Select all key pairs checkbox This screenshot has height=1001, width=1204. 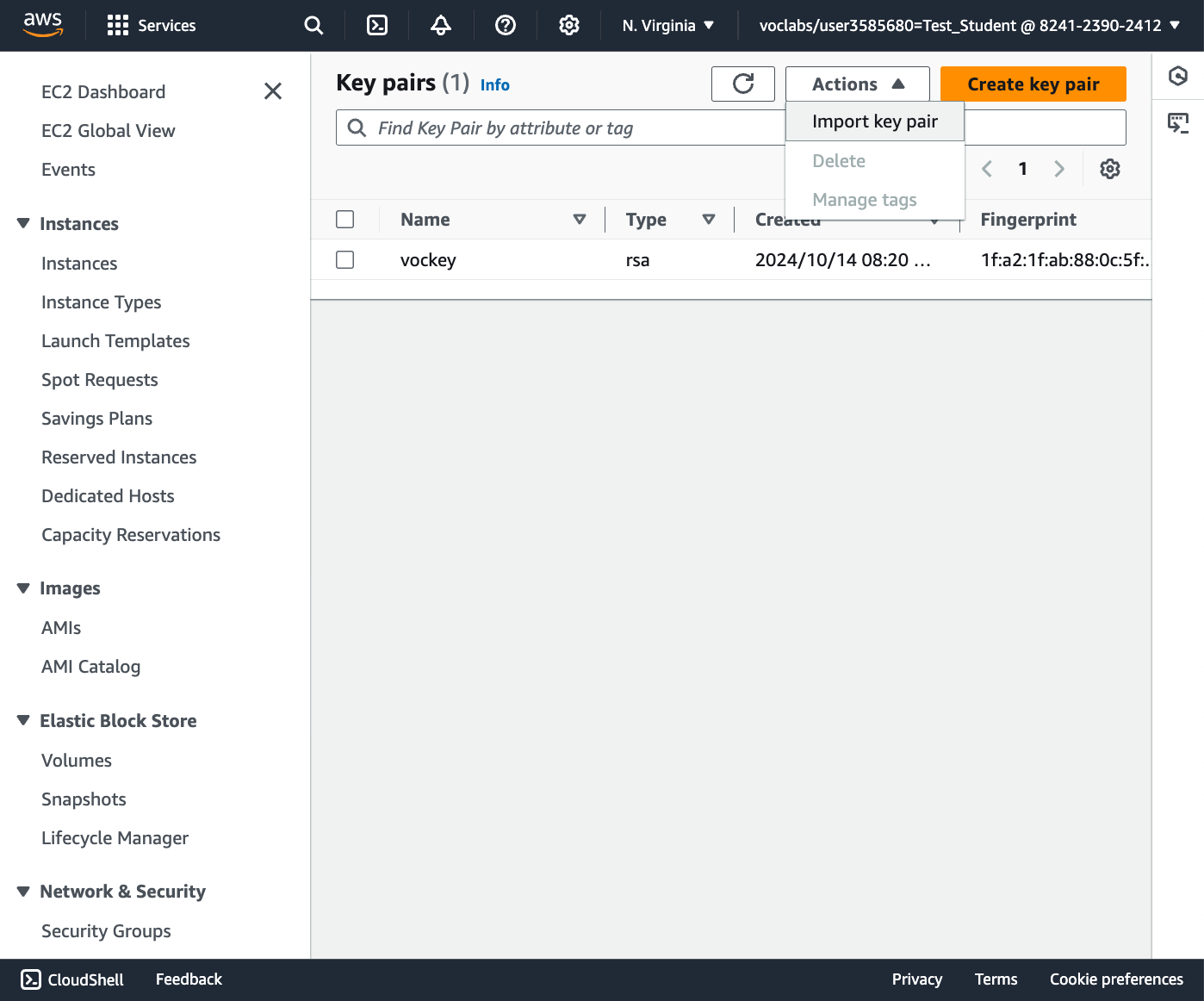pos(345,220)
